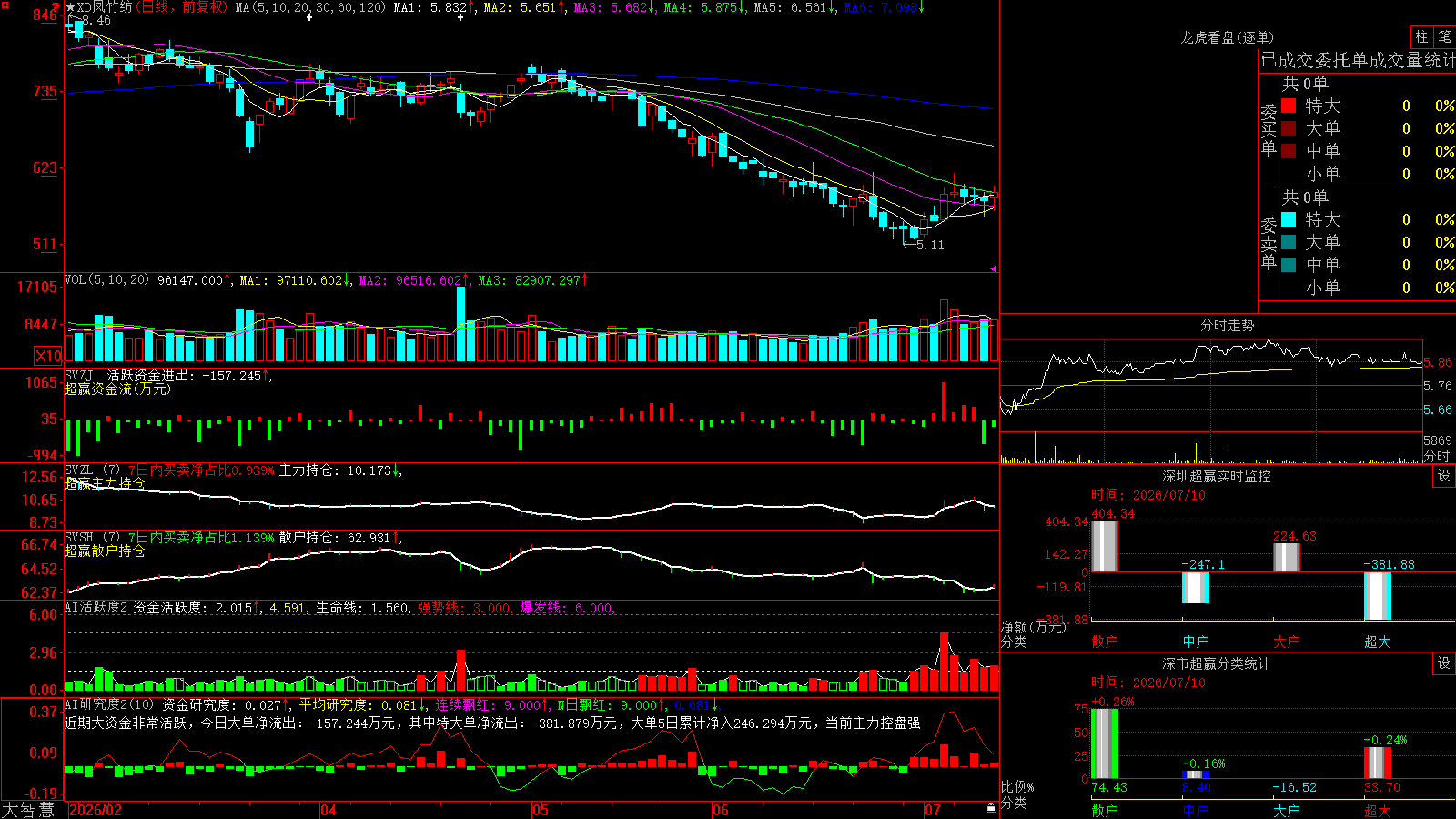Screen dimensions: 1456x819
Task: Switch to 柱 bar view in 龙虎看盘
Action: (1421, 36)
